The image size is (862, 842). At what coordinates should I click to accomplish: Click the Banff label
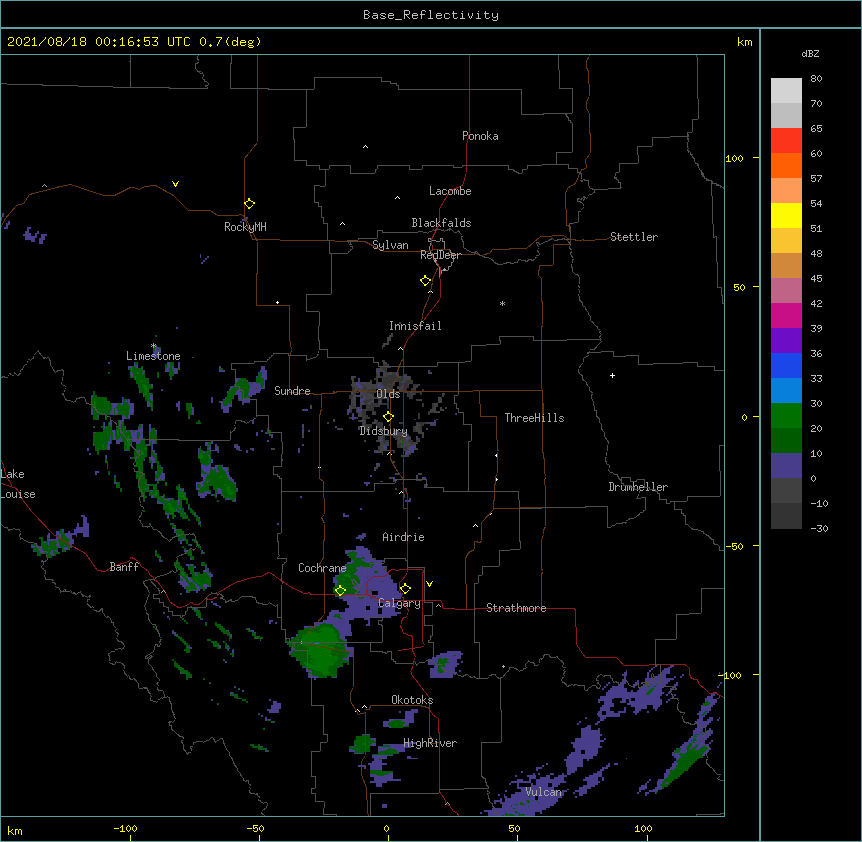(124, 567)
